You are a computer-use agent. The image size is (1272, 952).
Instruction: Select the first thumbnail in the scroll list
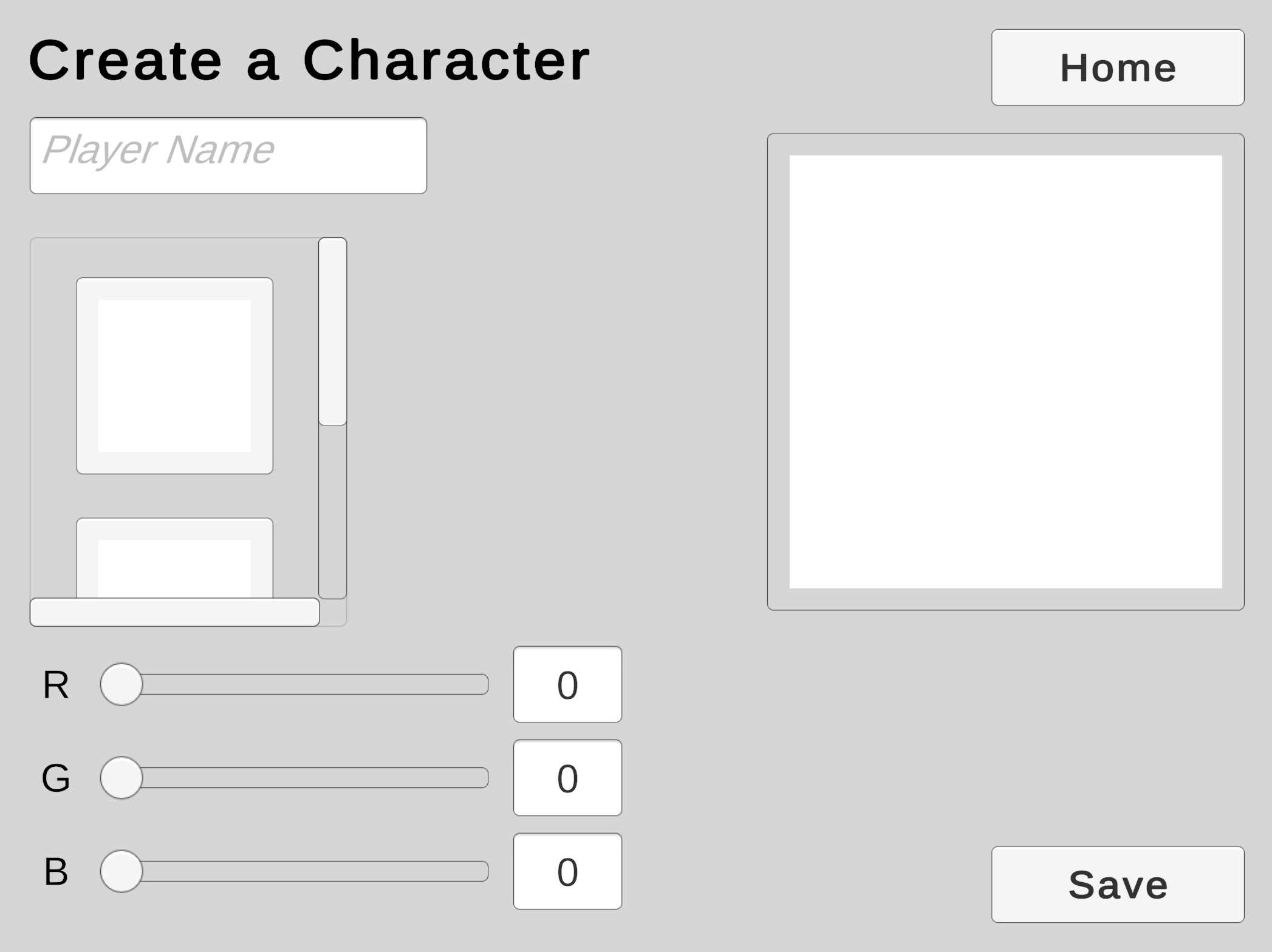174,375
